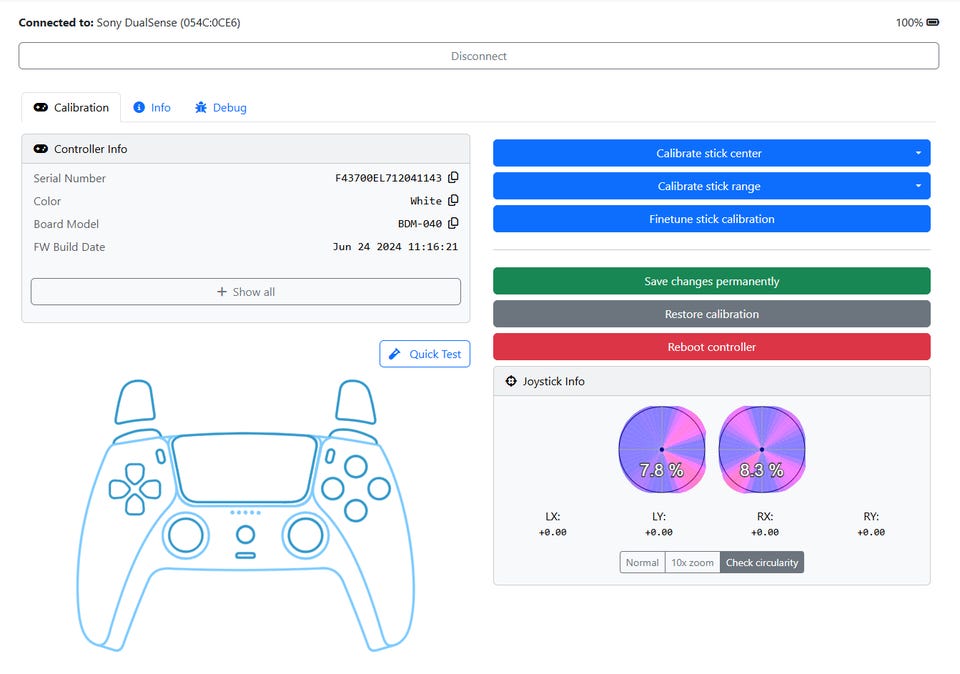Click the plus icon on Show all
This screenshot has width=960, height=674.
[222, 292]
